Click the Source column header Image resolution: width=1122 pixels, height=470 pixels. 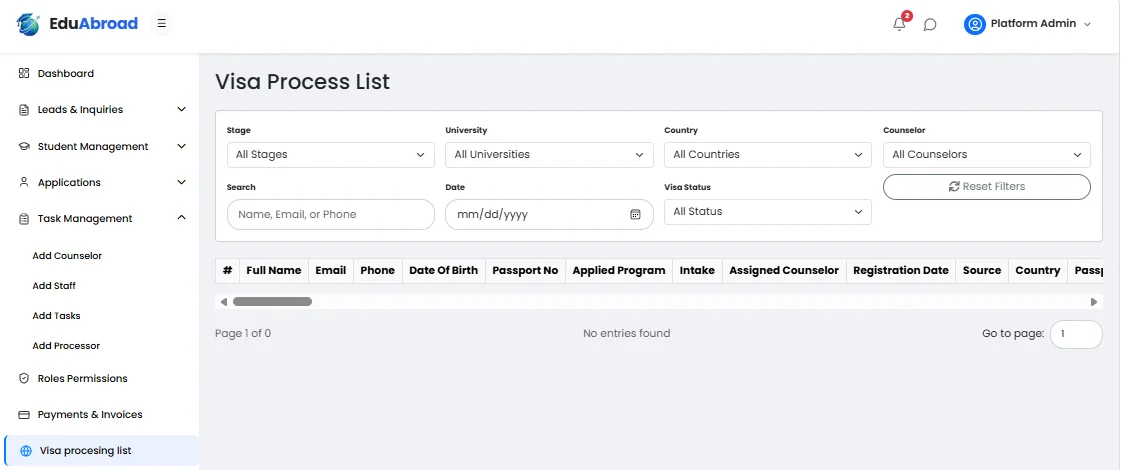982,270
